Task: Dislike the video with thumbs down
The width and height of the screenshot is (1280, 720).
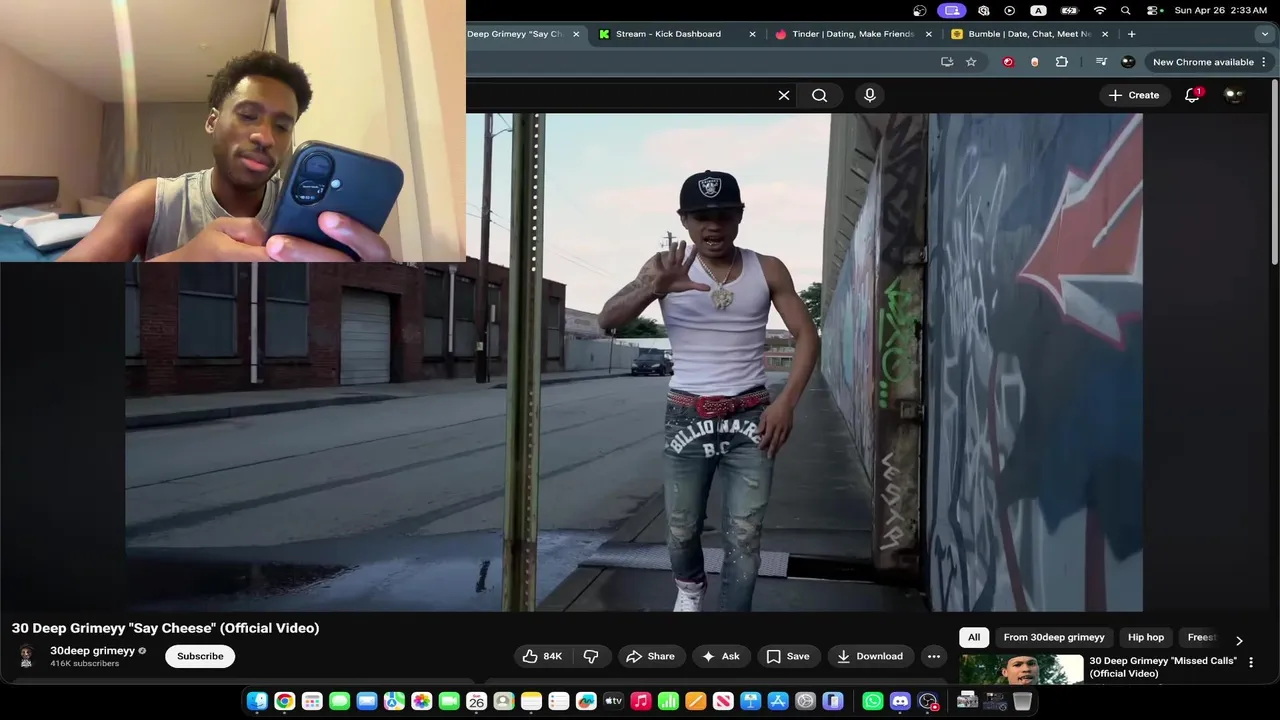Action: 591,656
